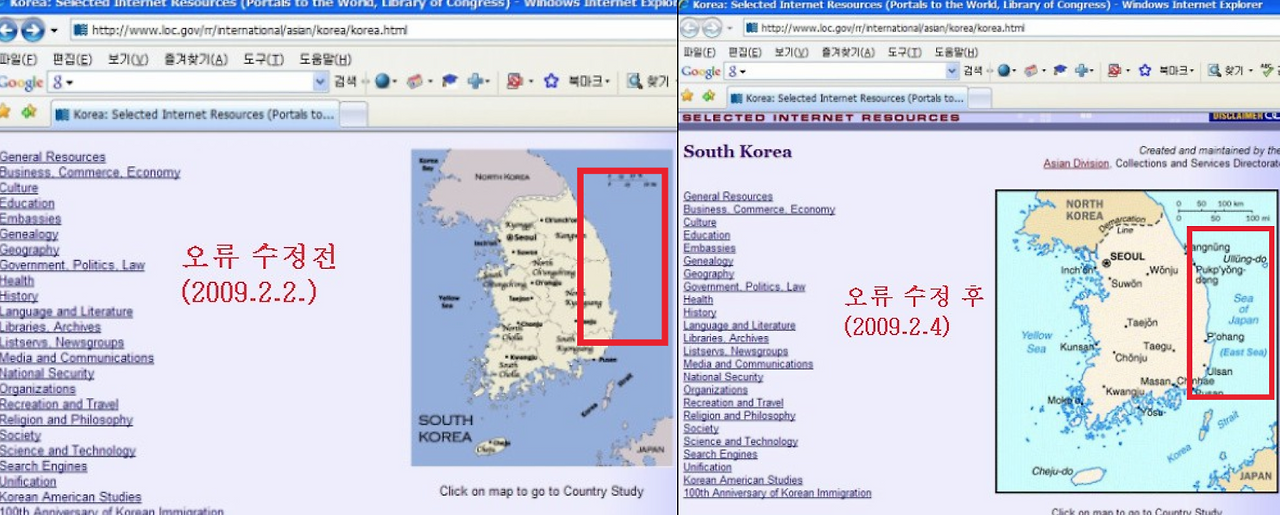Click 검색 button in right window's Google toolbar
1280x515 pixels.
click(973, 71)
